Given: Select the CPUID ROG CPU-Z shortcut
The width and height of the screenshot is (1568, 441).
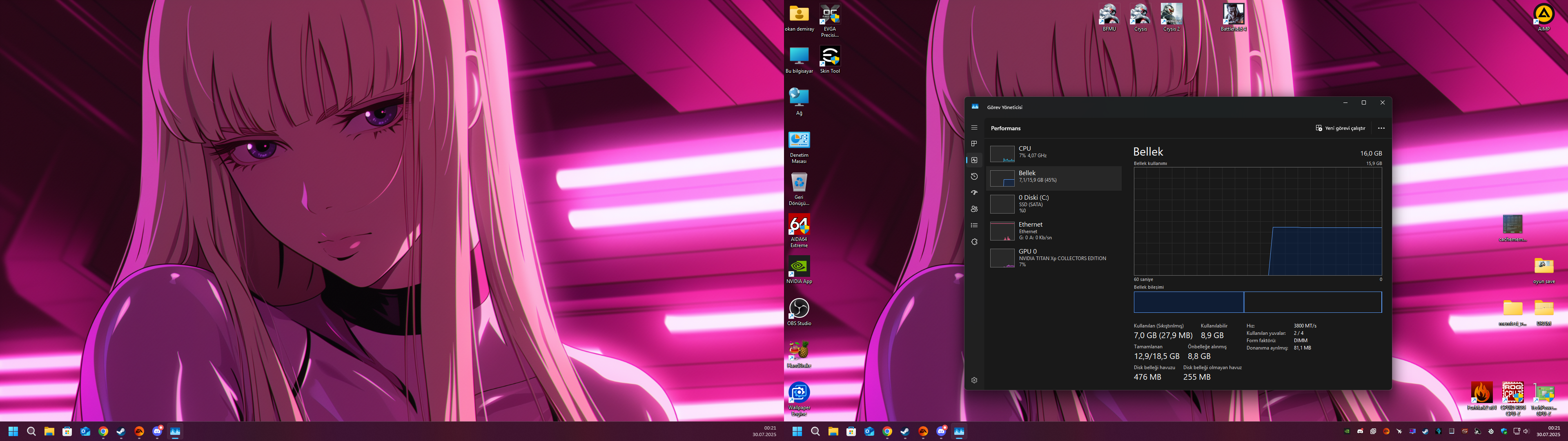Looking at the screenshot, I should pyautogui.click(x=1512, y=400).
